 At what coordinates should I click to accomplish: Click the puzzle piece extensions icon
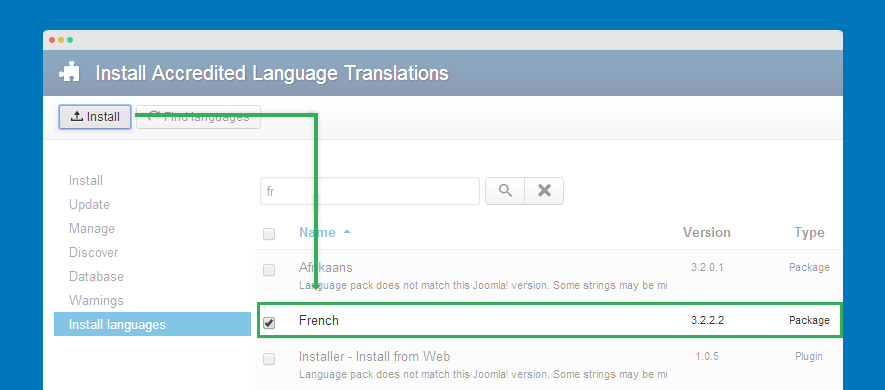[69, 73]
